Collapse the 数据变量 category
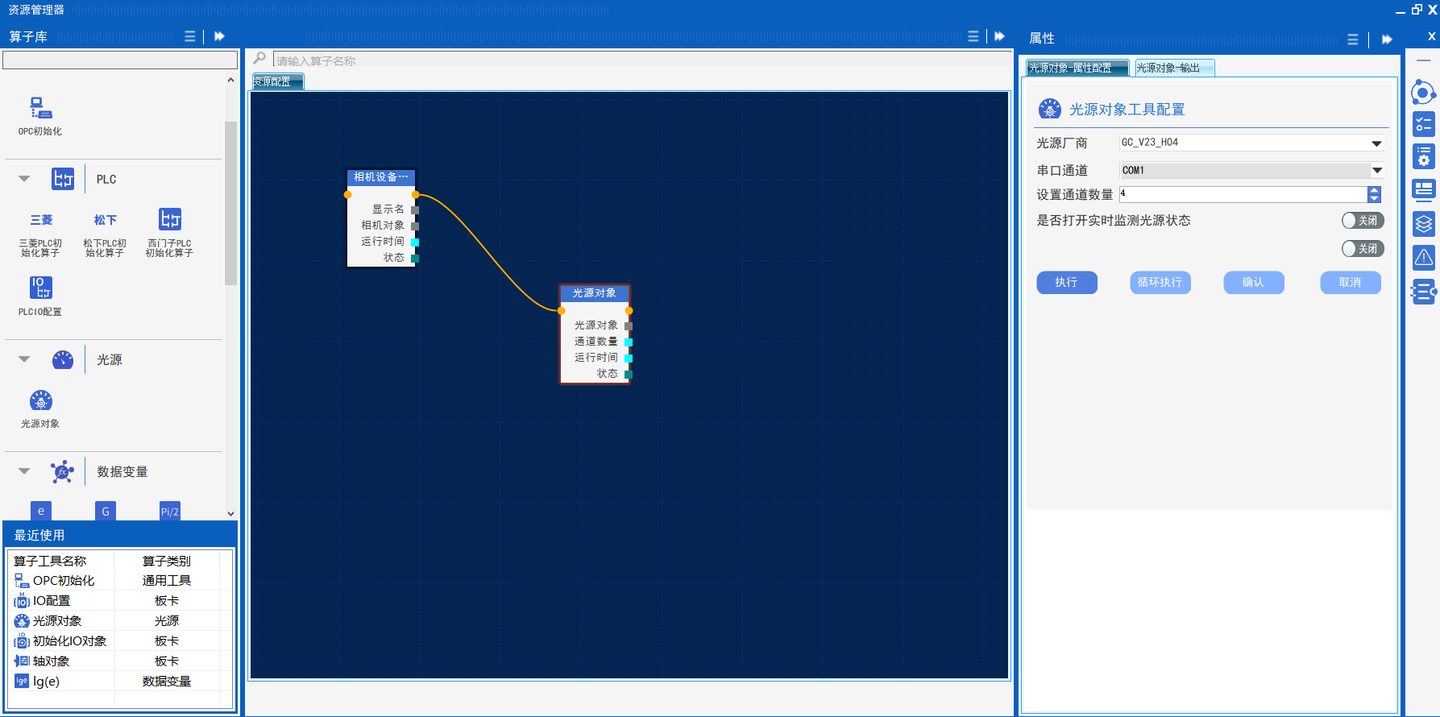Viewport: 1440px width, 717px height. click(x=25, y=471)
